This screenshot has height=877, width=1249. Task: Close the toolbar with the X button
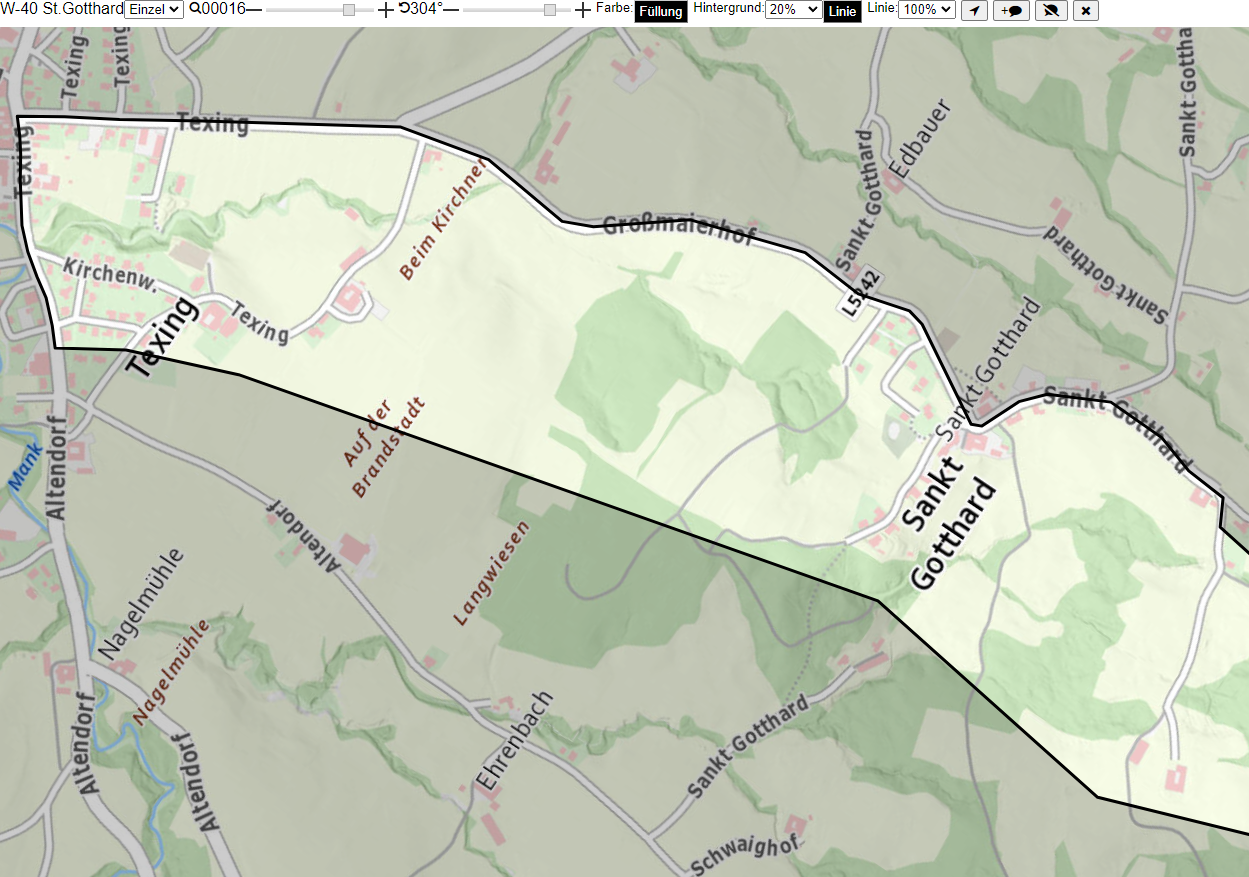coord(1086,10)
